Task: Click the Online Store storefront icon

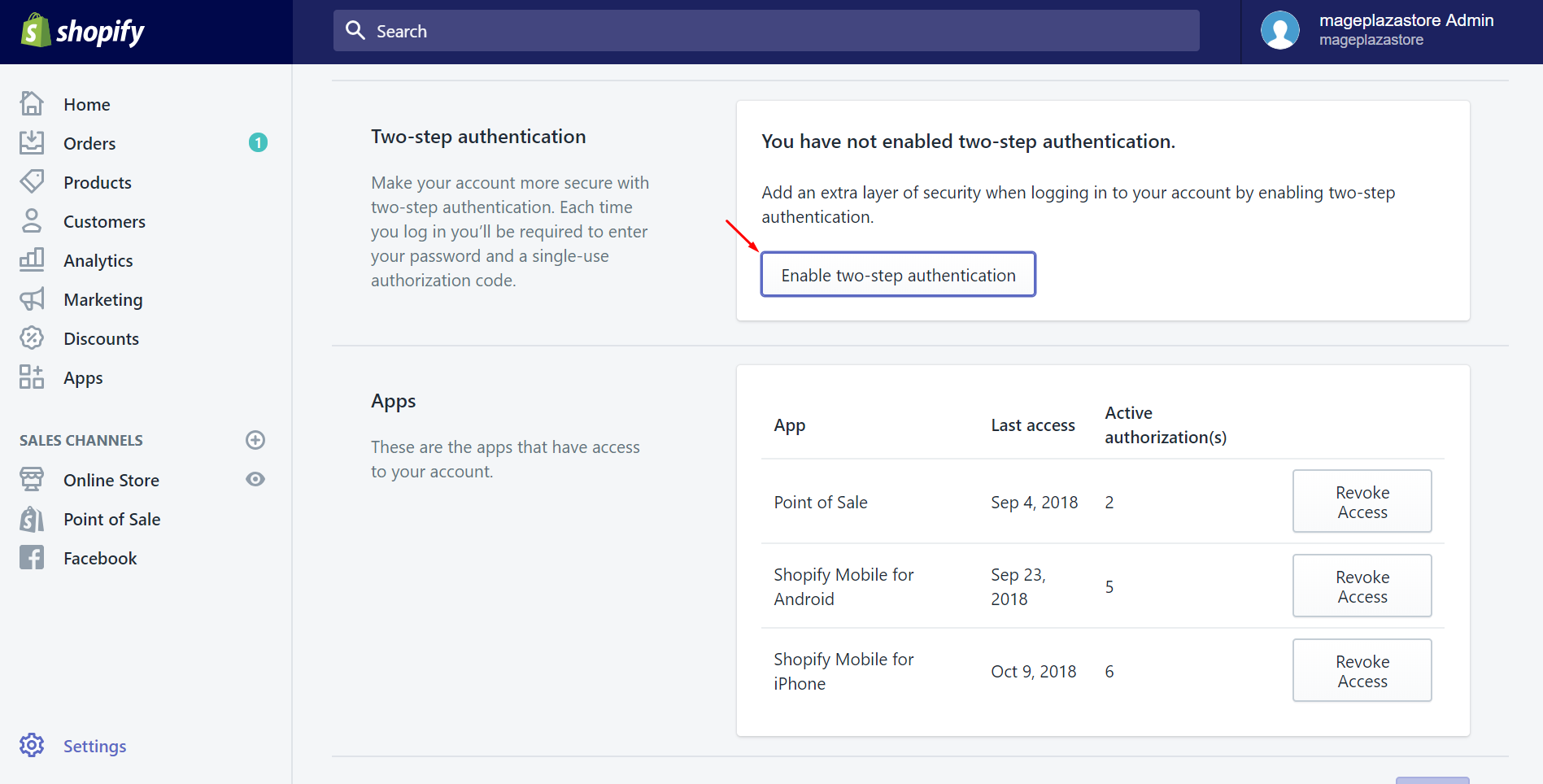Action: click(x=32, y=479)
